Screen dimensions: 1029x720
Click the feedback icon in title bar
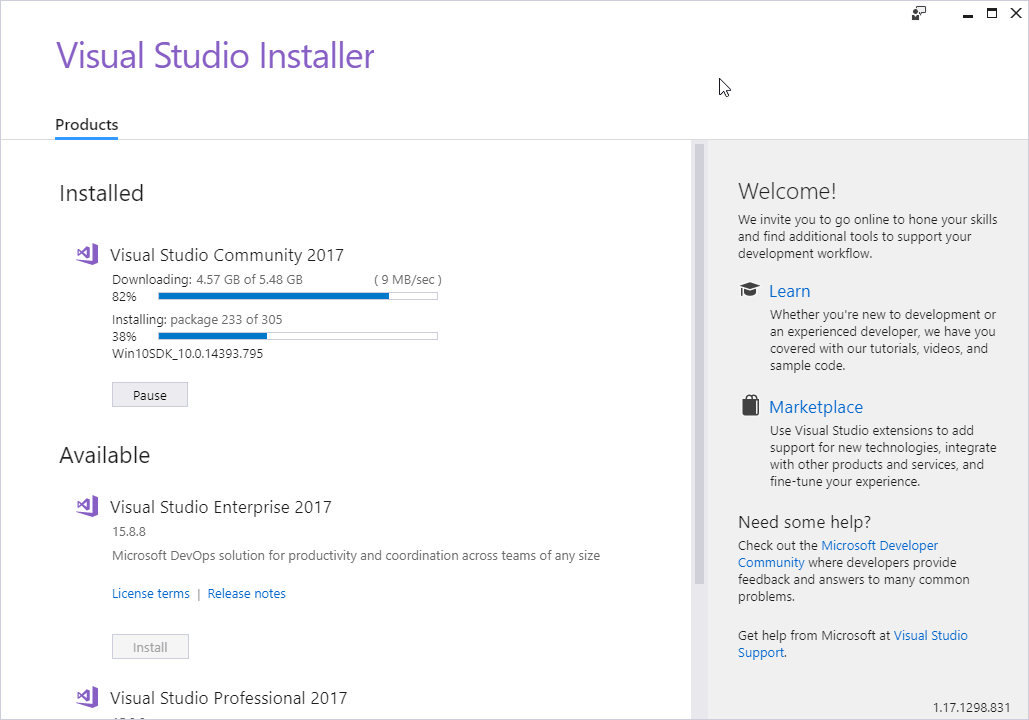tap(919, 14)
